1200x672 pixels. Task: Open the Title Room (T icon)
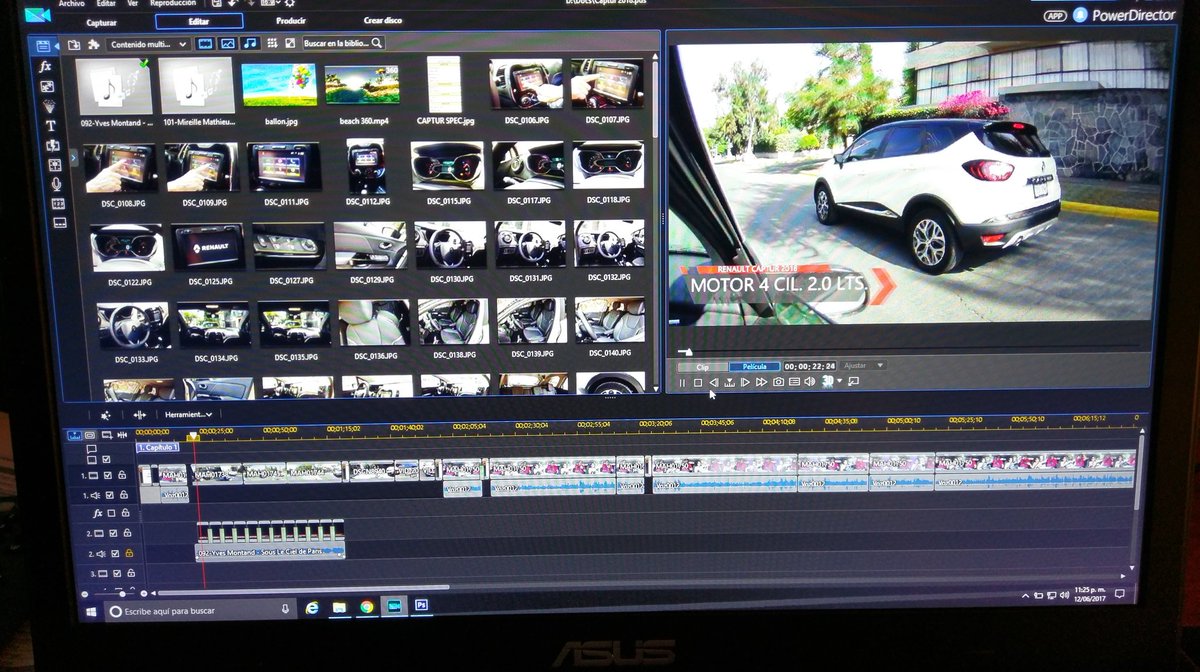[50, 125]
